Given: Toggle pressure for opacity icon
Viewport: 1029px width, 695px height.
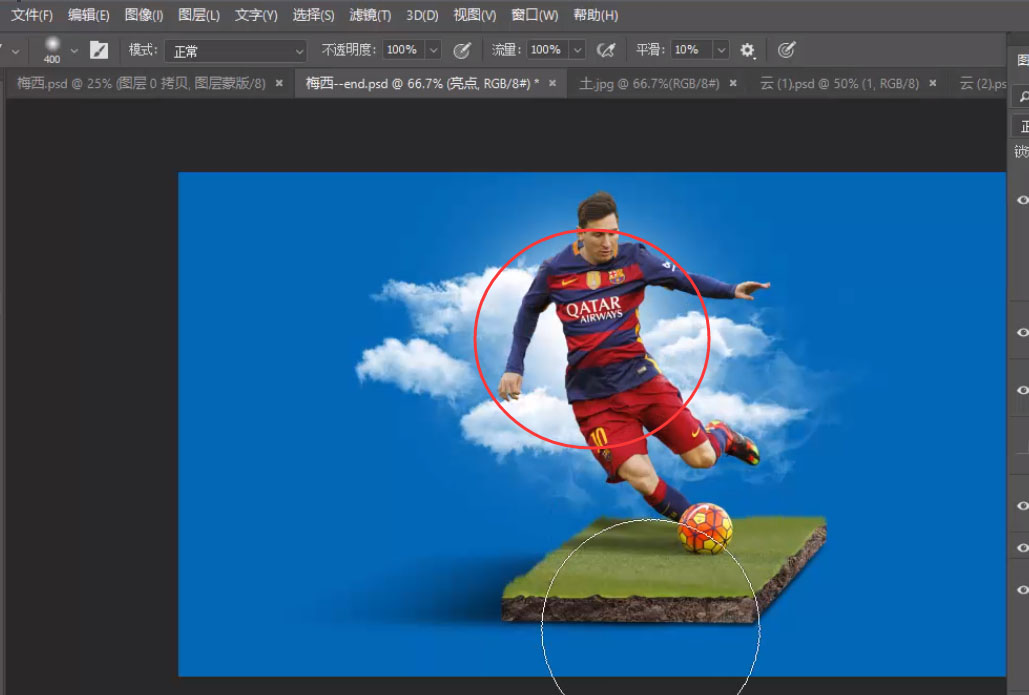Looking at the screenshot, I should click(x=462, y=50).
